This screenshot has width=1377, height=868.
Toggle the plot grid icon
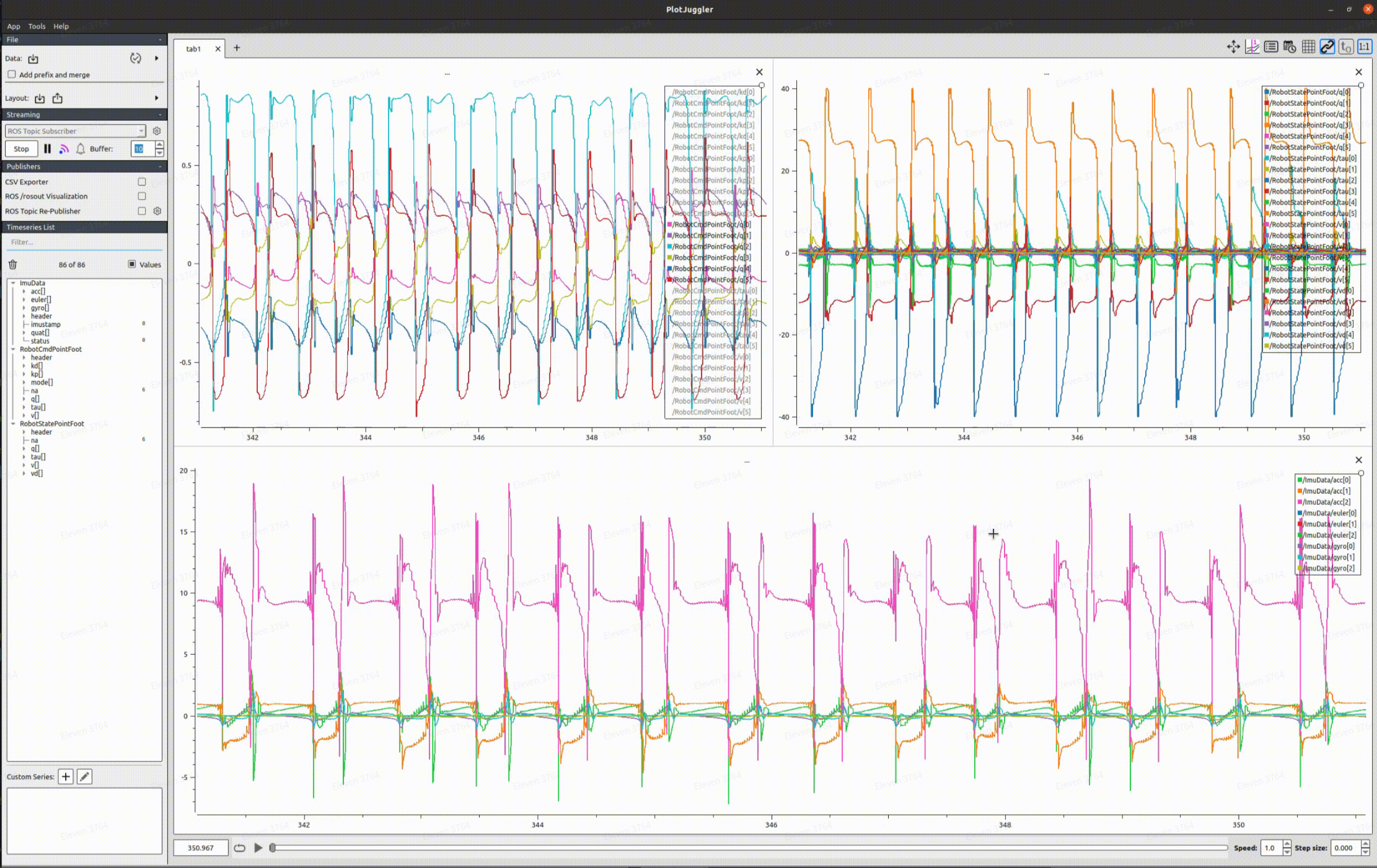1308,47
